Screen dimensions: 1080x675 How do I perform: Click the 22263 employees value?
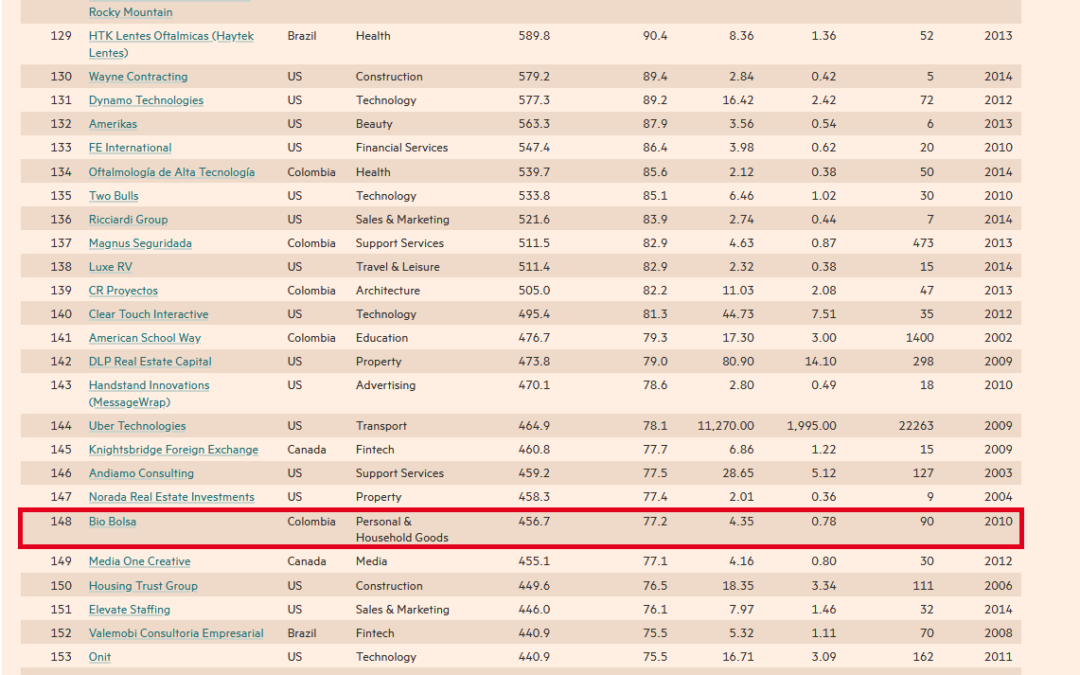(916, 426)
